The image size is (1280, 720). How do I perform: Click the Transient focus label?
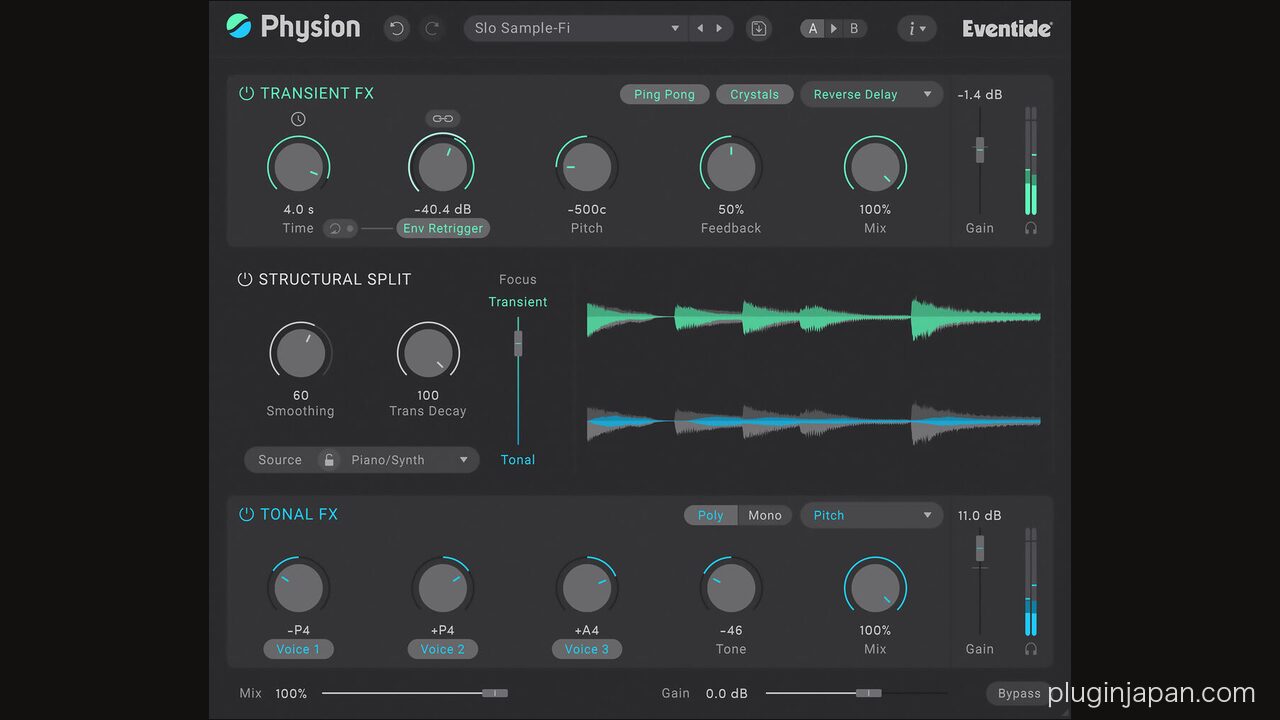[x=518, y=302]
